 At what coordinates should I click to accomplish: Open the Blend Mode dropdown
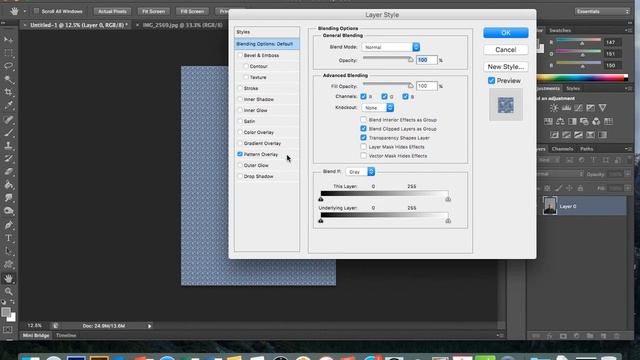(x=391, y=47)
